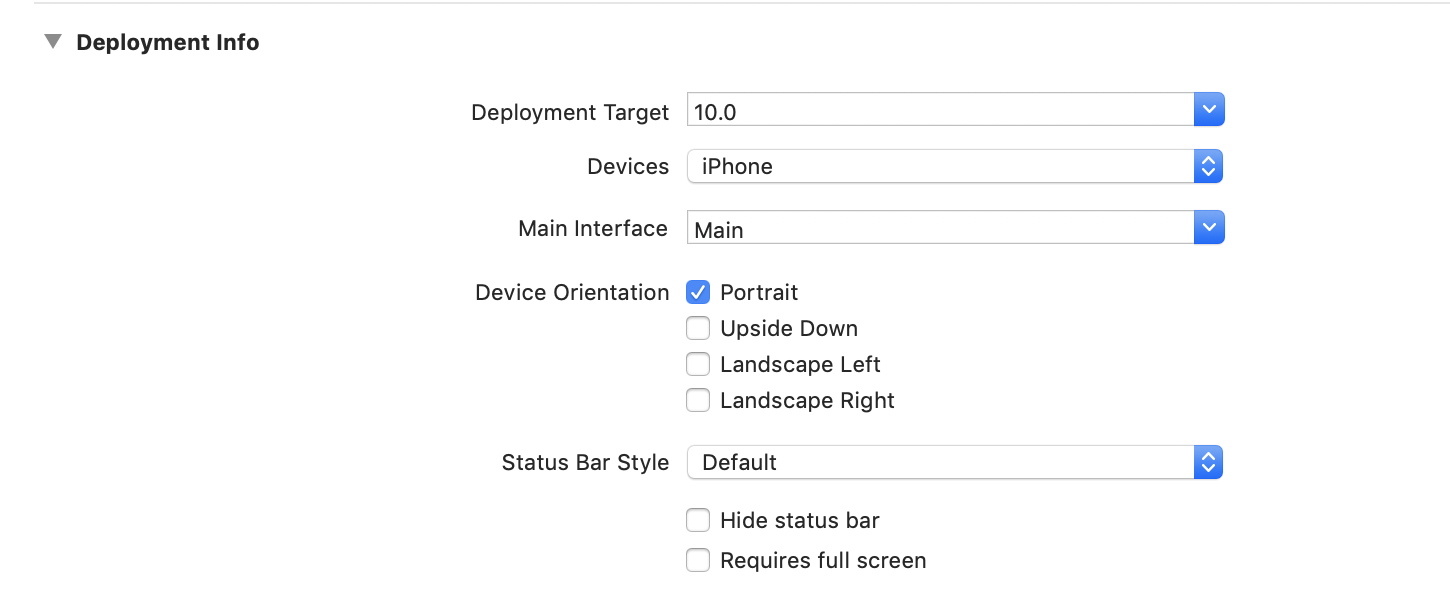Click the Main Interface text field
1450x596 pixels.
[940, 229]
